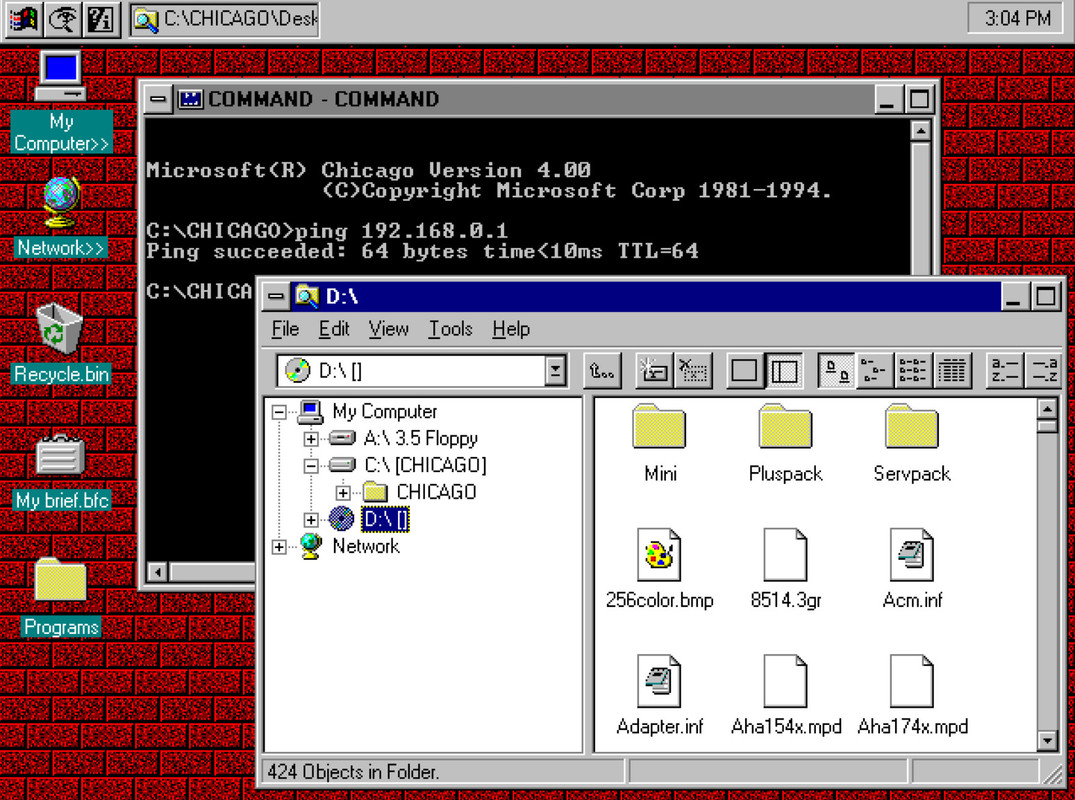Expand the A:\ 3.5 Floppy node
Screen dimensions: 1075x800
pos(311,439)
